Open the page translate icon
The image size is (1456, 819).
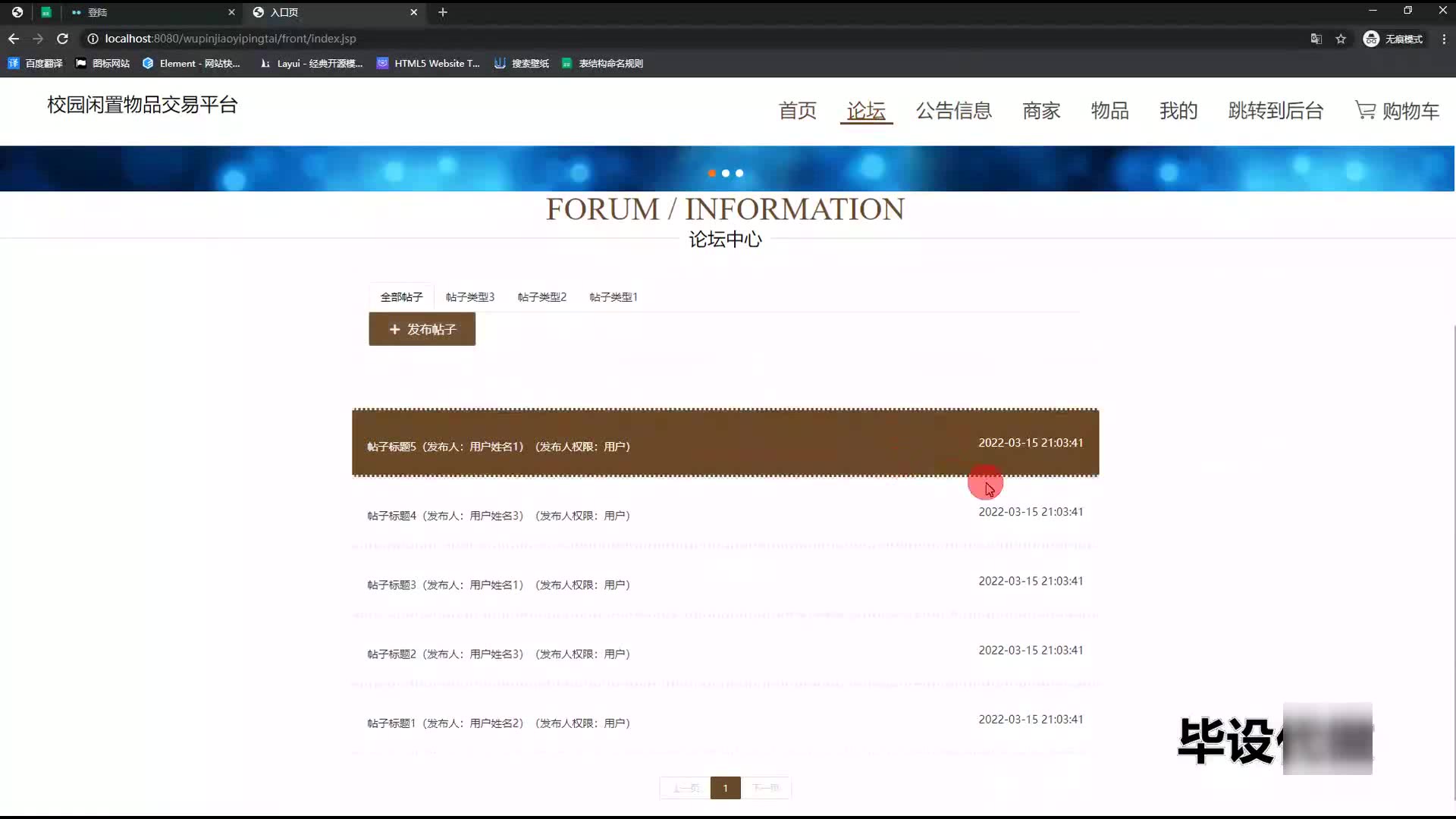click(x=1316, y=39)
